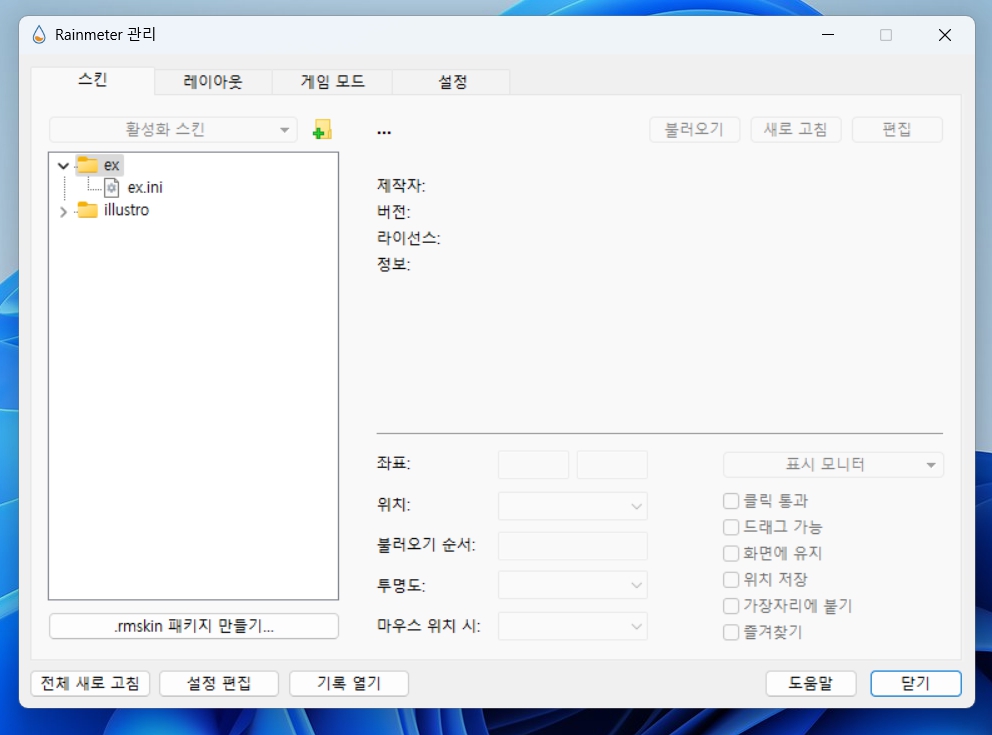The height and width of the screenshot is (735, 992).
Task: Click the 새로 고침 button
Action: click(796, 130)
